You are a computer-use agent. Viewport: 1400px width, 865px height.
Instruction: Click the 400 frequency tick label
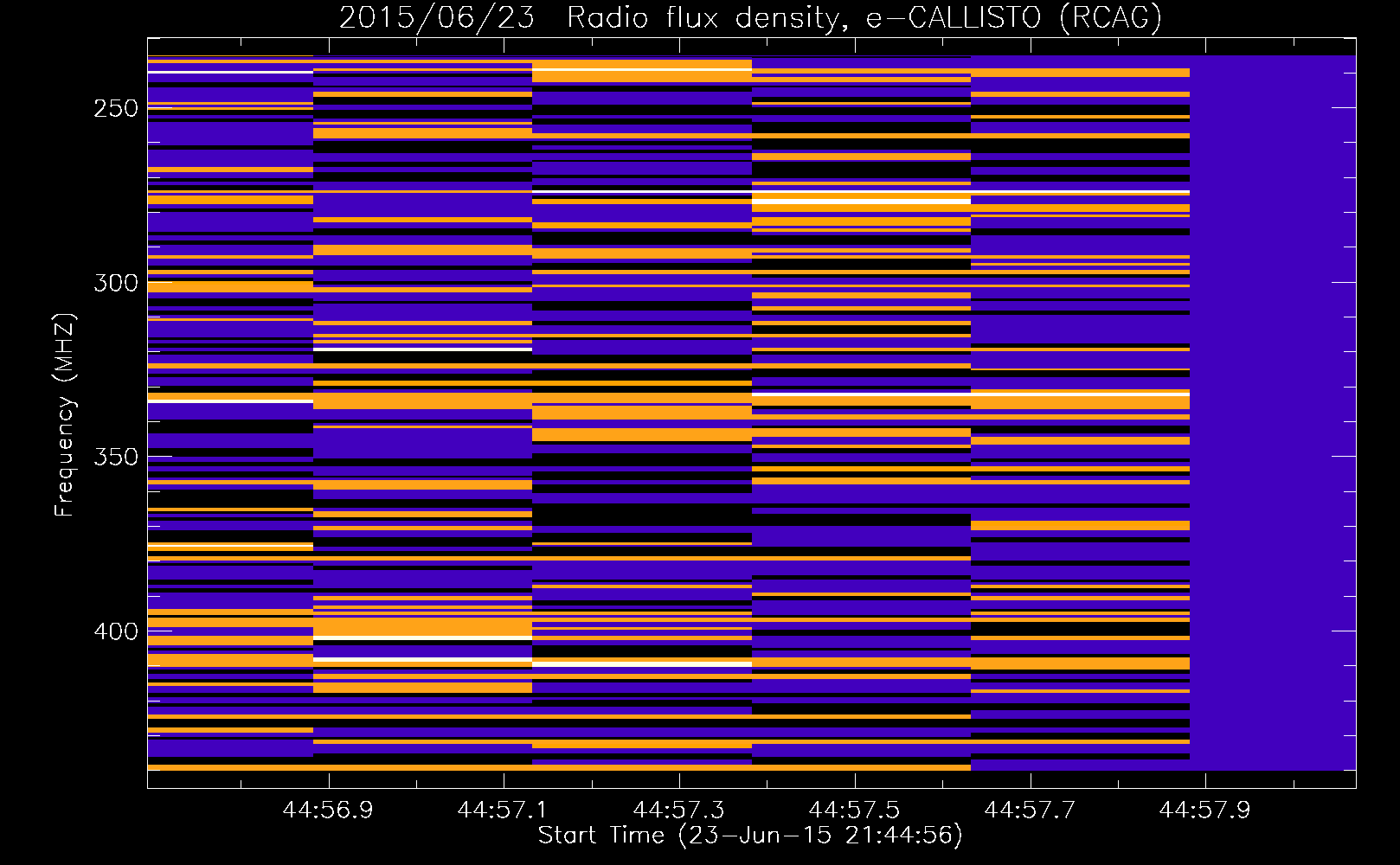pos(116,631)
